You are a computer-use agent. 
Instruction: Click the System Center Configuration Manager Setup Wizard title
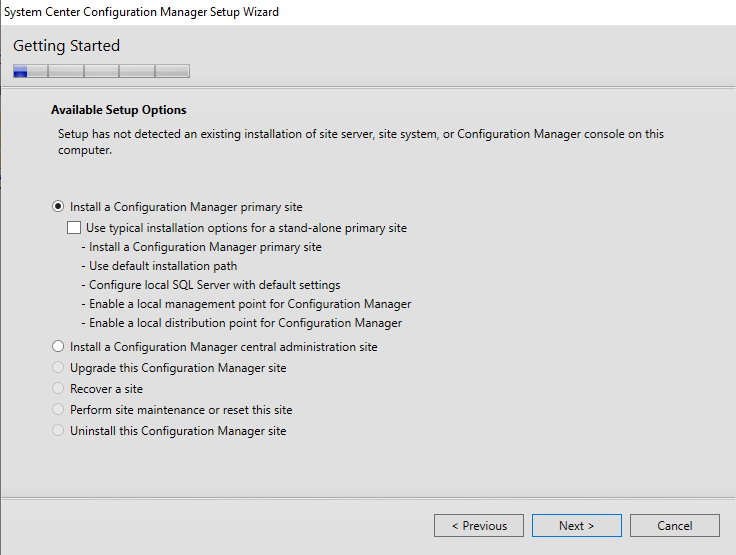click(x=141, y=12)
